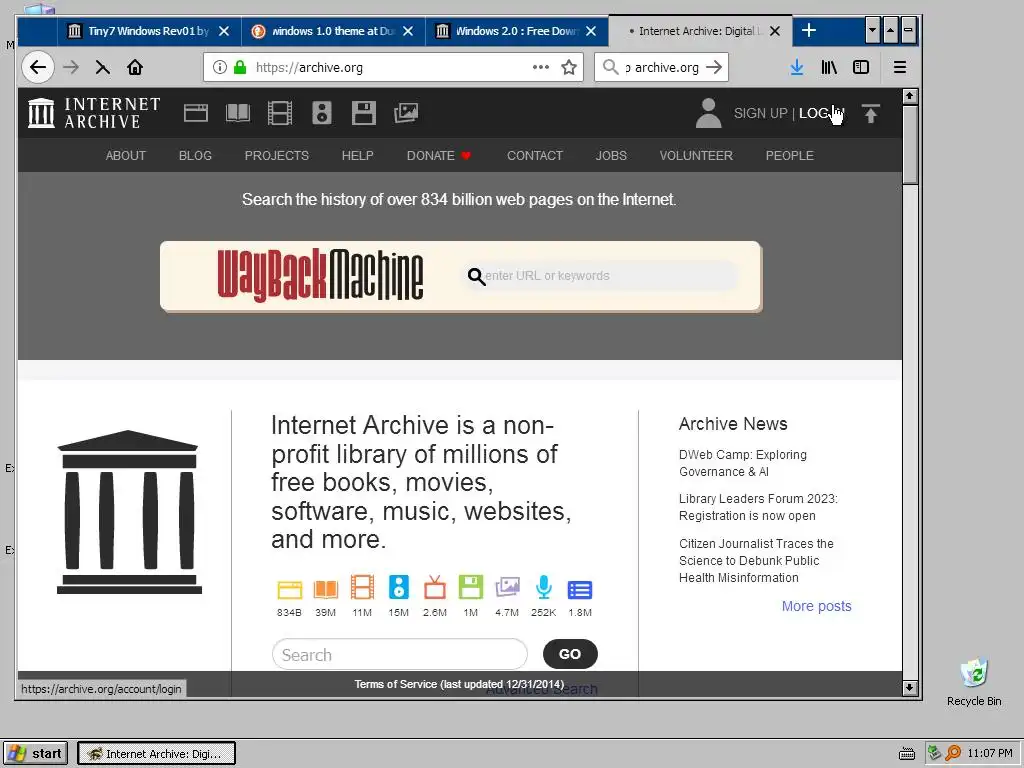Open the 15M audio speaker icon

398,587
